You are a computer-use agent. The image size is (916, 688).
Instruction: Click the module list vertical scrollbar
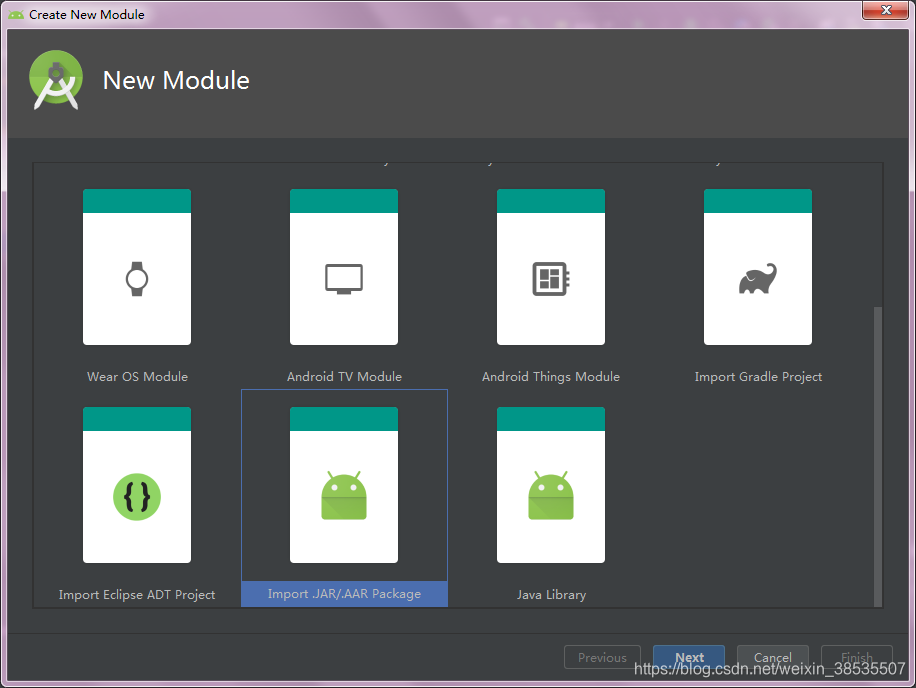(877, 456)
